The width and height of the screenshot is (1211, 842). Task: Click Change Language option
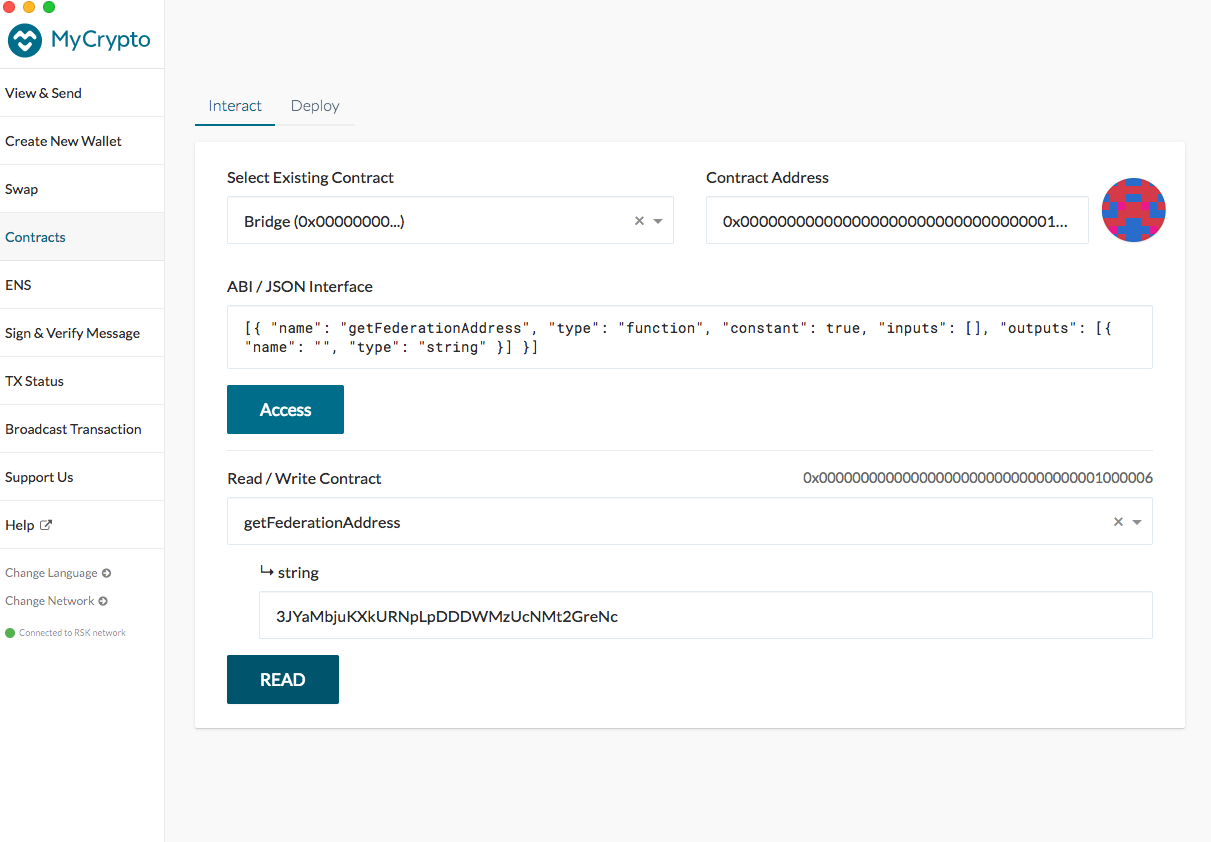click(58, 573)
